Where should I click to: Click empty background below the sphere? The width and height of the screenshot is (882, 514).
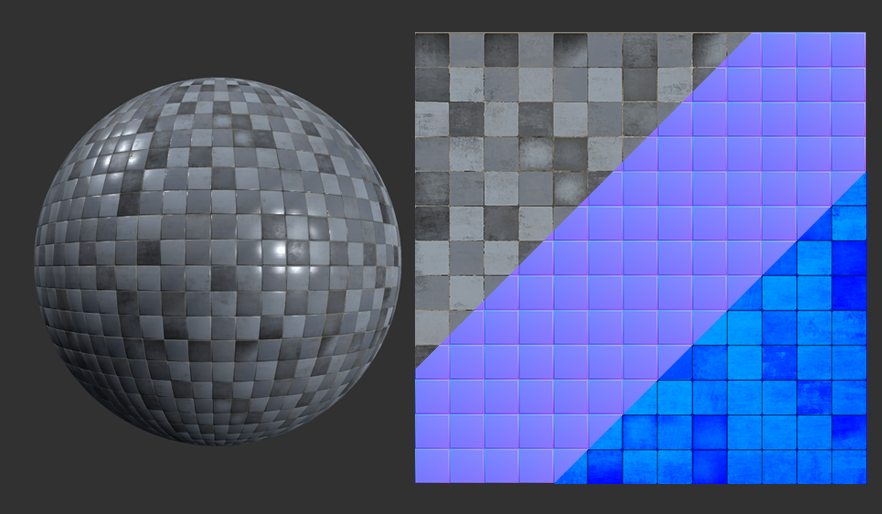click(x=217, y=485)
